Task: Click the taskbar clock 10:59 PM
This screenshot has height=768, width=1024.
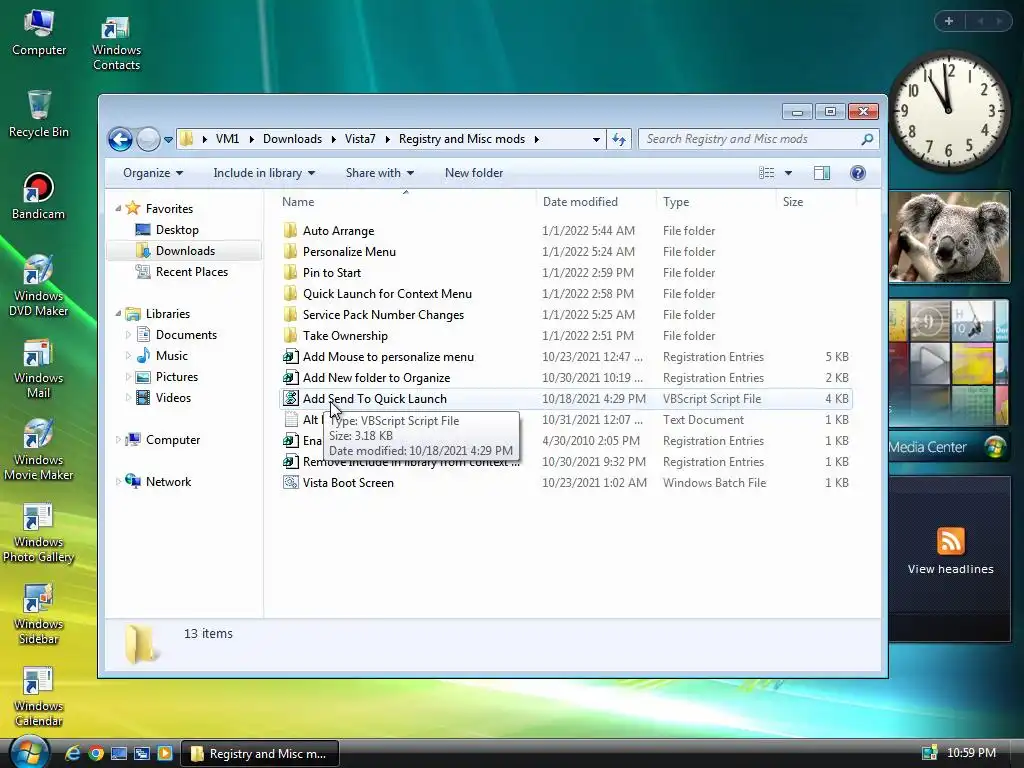Action: (x=971, y=753)
